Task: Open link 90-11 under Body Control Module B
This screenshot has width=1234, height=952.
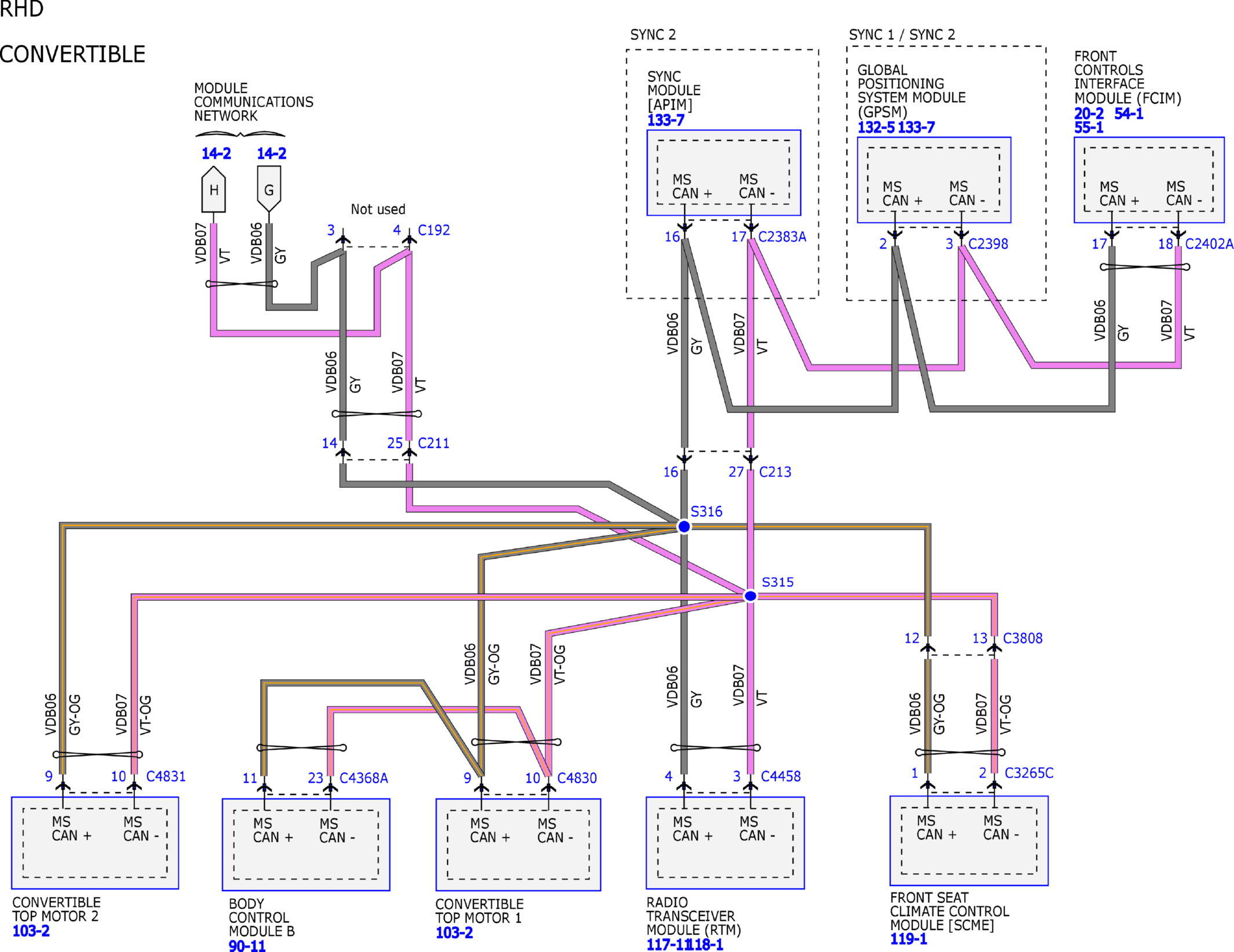Action: 247,946
